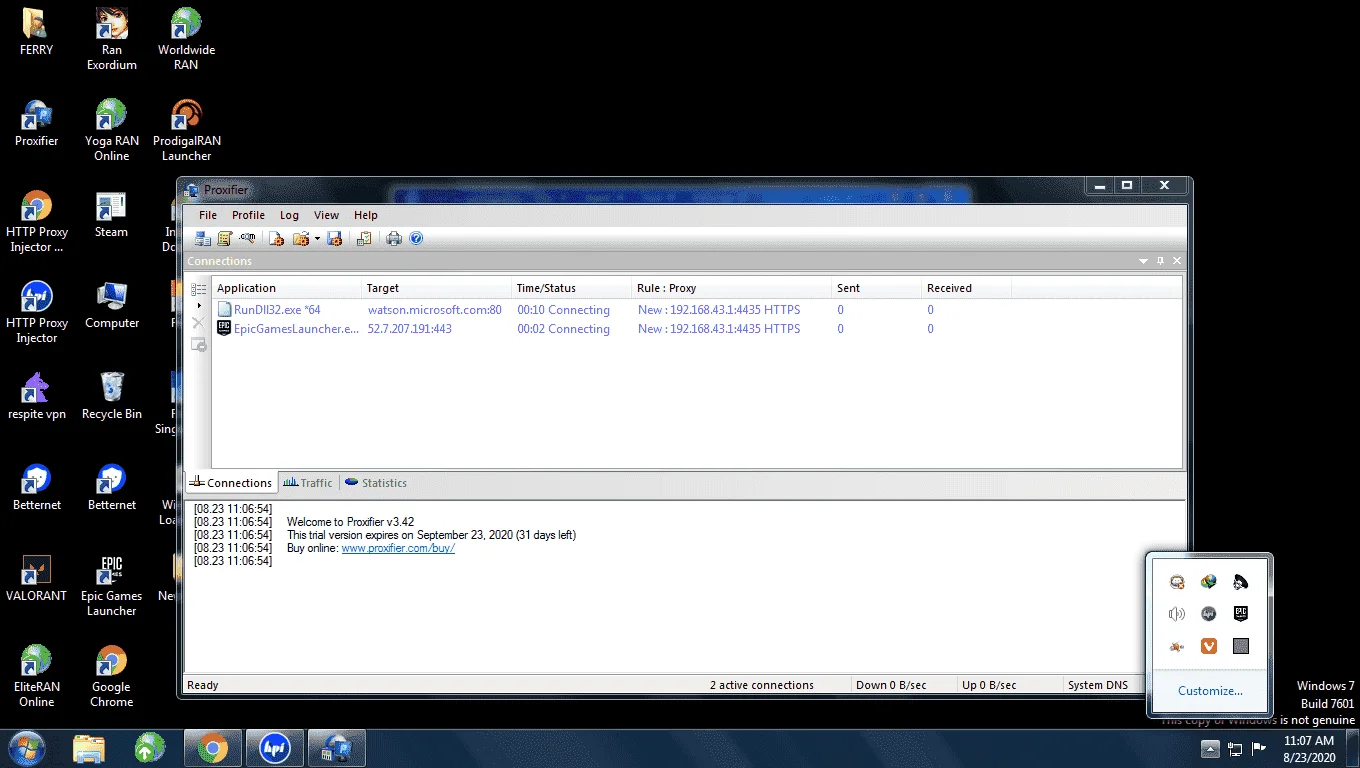1360x768 pixels.
Task: Click the System DNS status bar entry
Action: click(1098, 685)
